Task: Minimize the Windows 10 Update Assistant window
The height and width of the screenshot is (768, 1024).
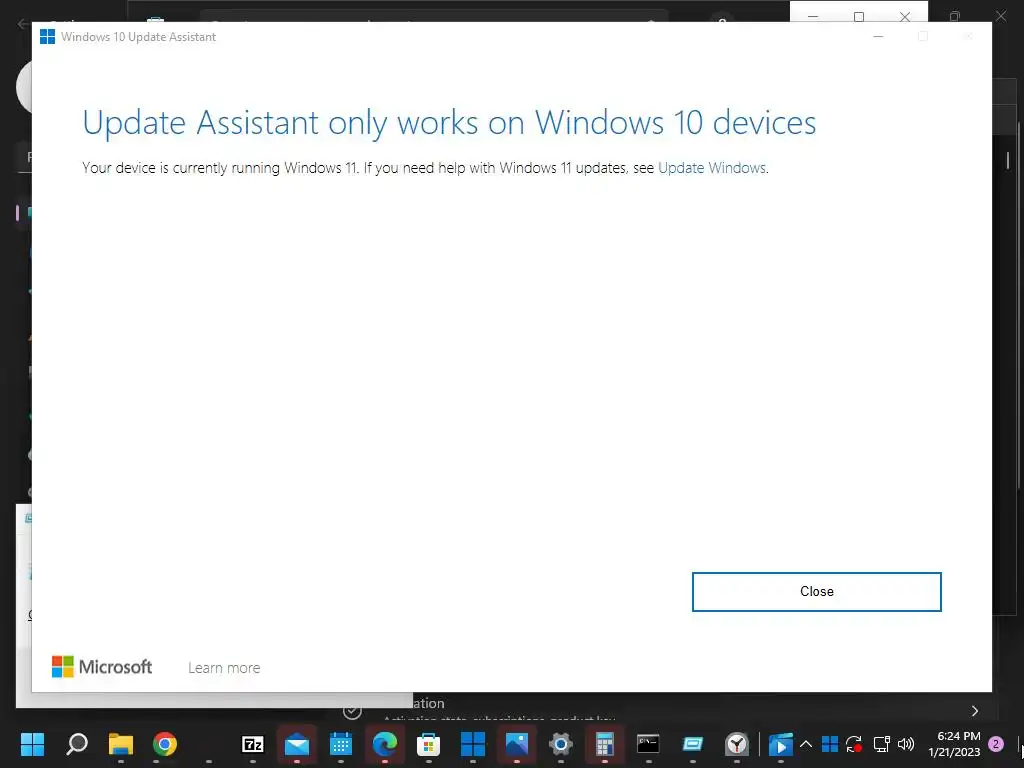Action: coord(878,37)
